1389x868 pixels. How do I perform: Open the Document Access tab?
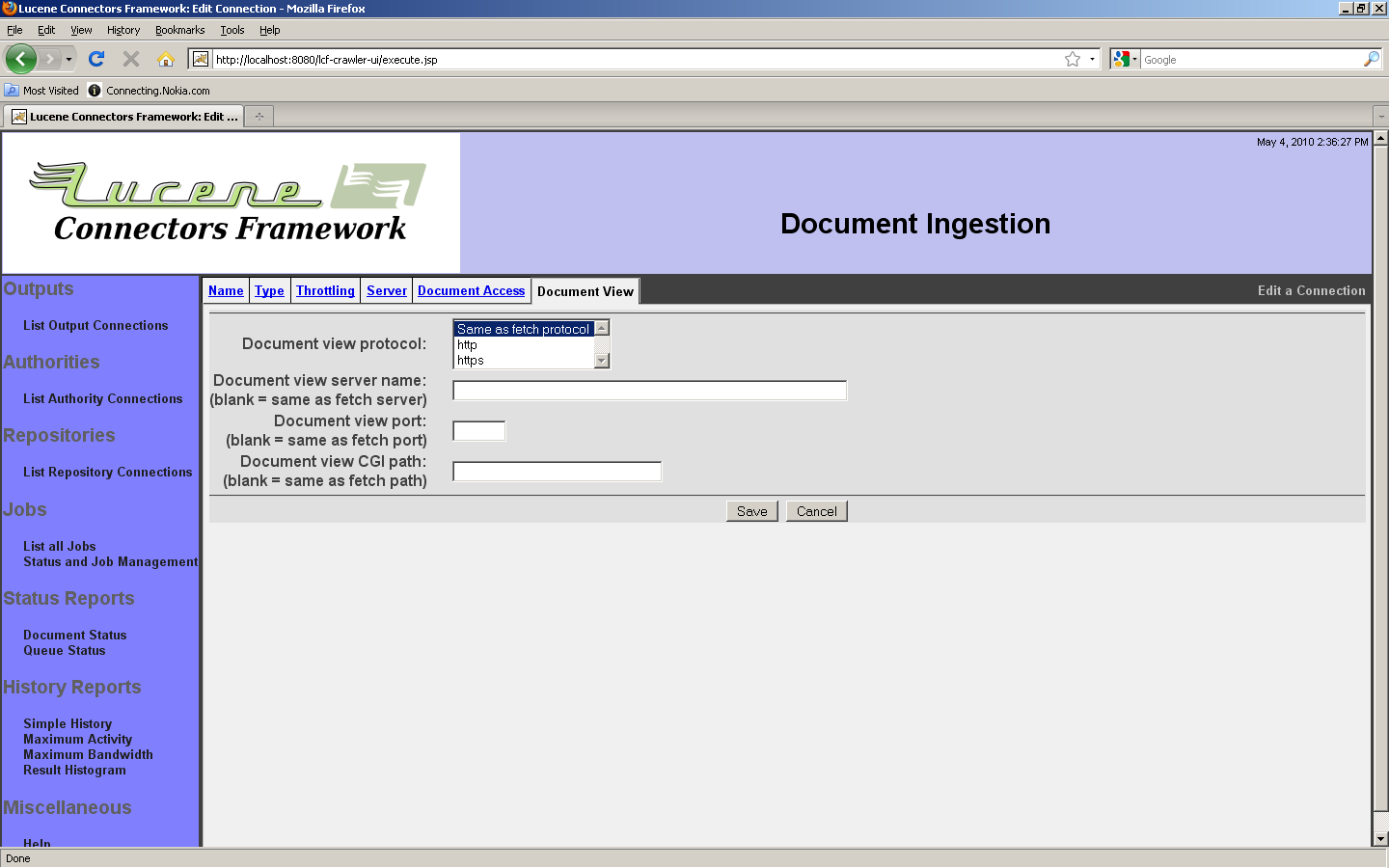point(471,291)
